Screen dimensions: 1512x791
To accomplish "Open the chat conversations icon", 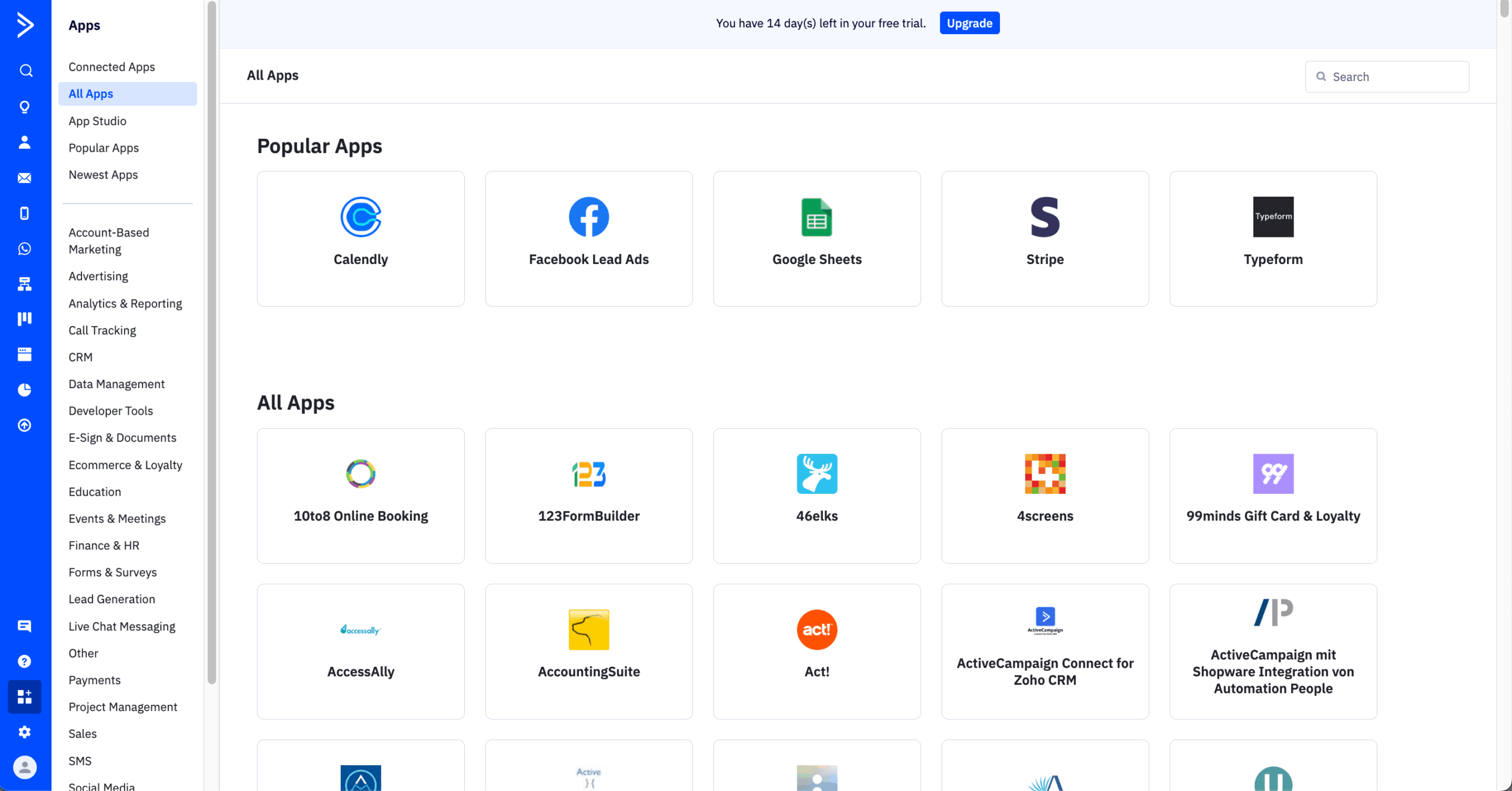I will (25, 626).
